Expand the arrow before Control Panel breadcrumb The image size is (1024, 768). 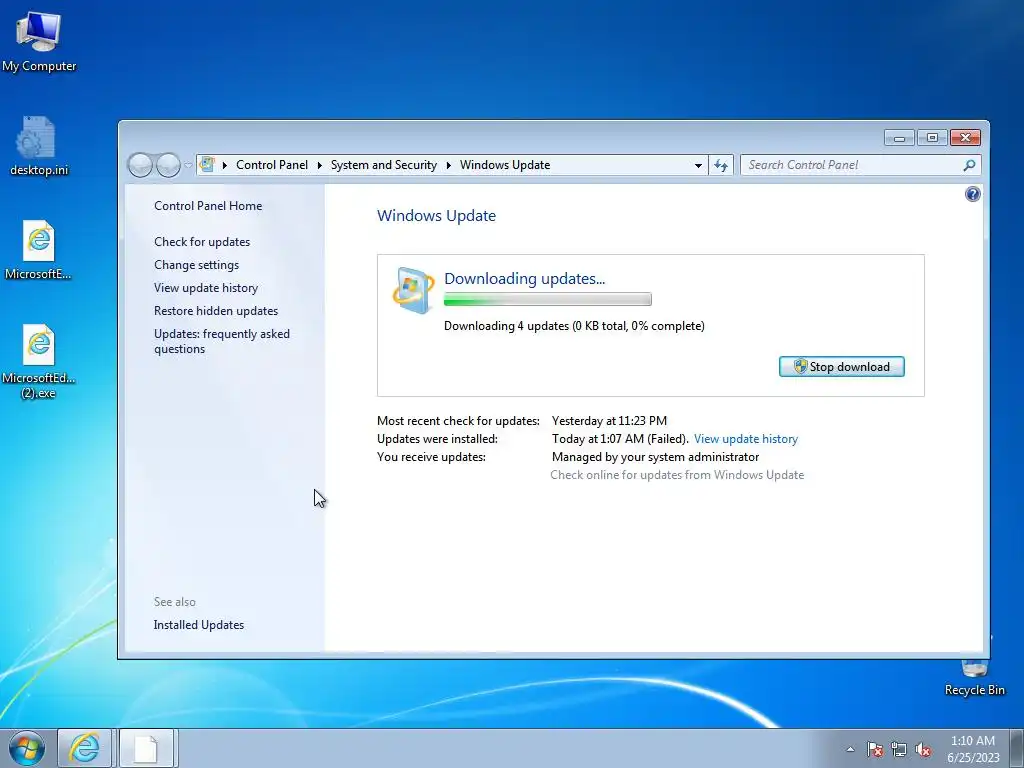tap(225, 165)
